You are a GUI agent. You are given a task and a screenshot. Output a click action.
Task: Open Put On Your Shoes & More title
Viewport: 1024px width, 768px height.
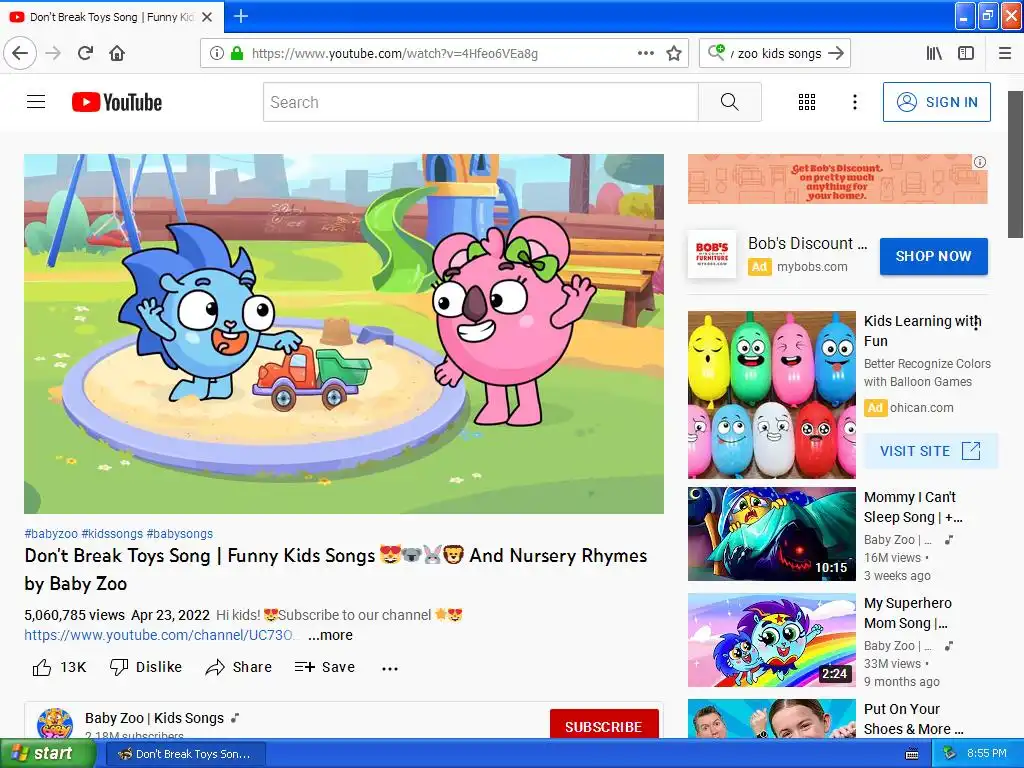tap(913, 718)
